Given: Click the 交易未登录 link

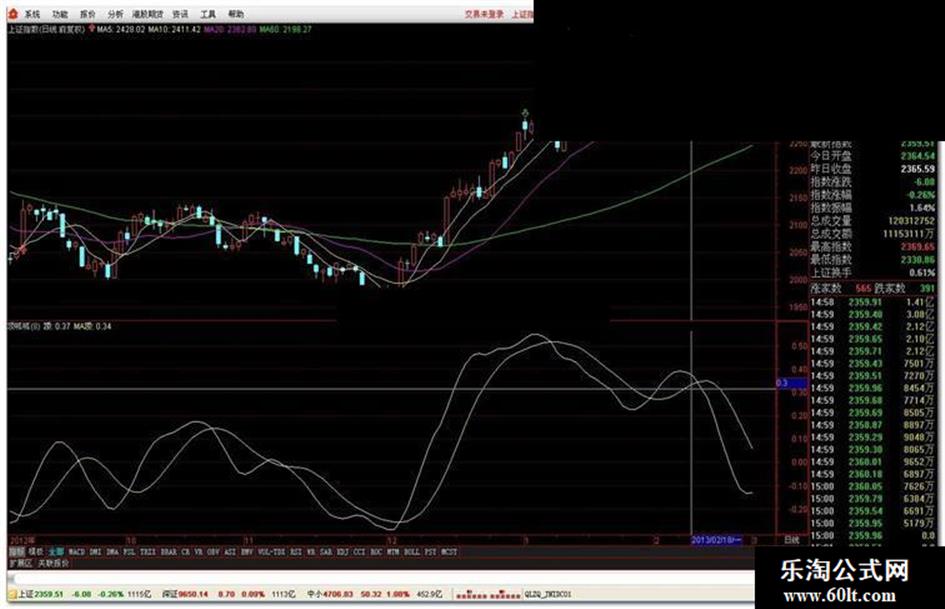Looking at the screenshot, I should pos(483,14).
